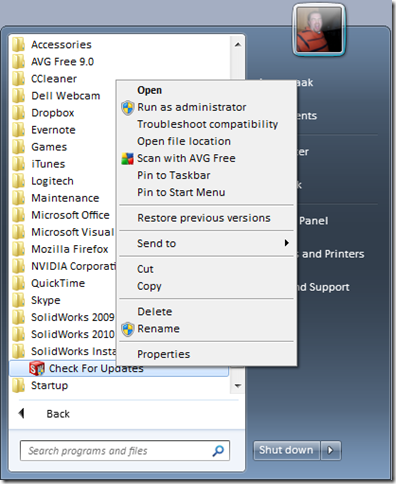Click the SolidWorks Check For Updates icon

tap(37, 368)
